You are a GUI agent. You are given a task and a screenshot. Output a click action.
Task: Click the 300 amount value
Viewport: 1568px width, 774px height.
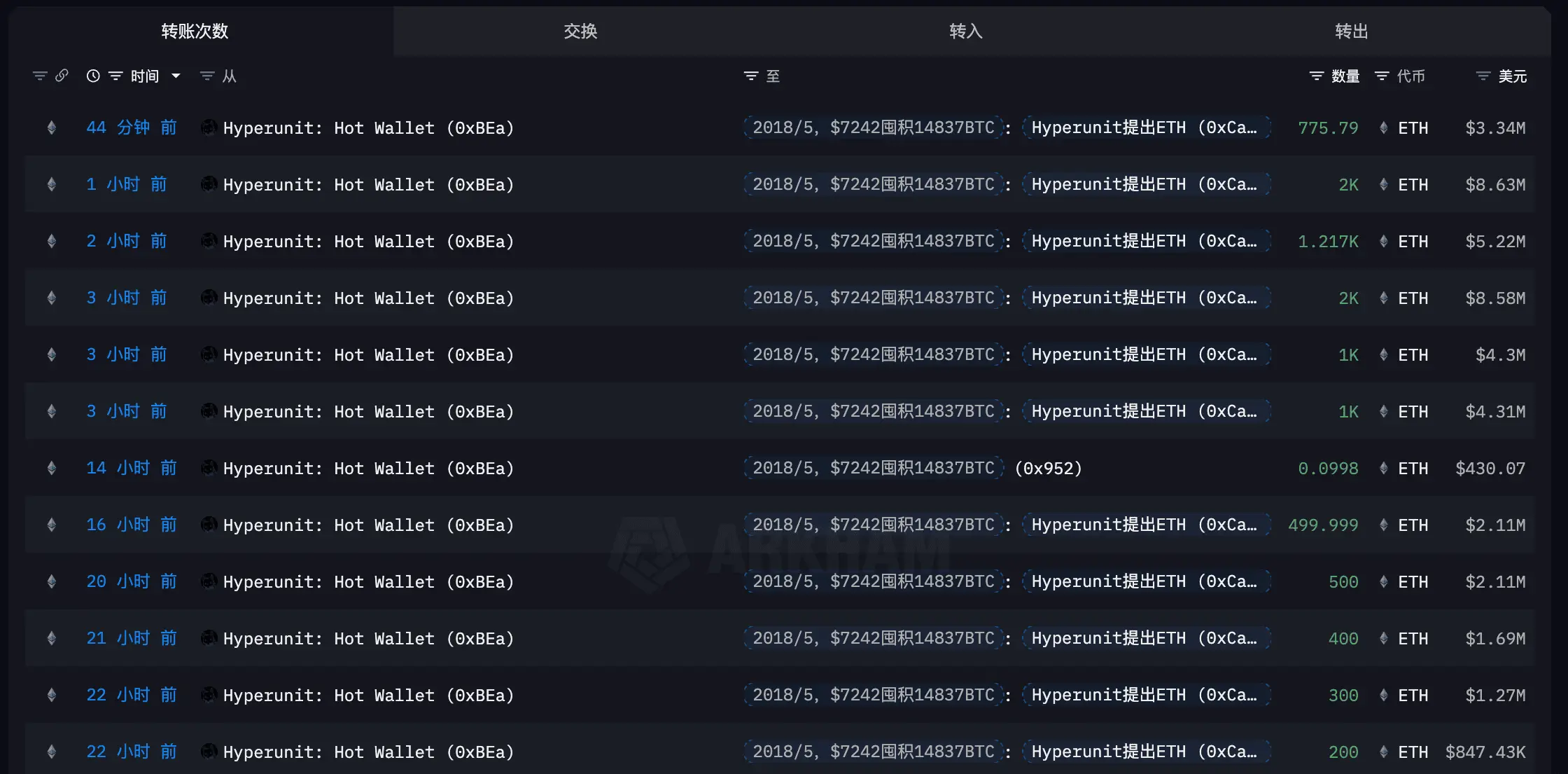coord(1343,696)
